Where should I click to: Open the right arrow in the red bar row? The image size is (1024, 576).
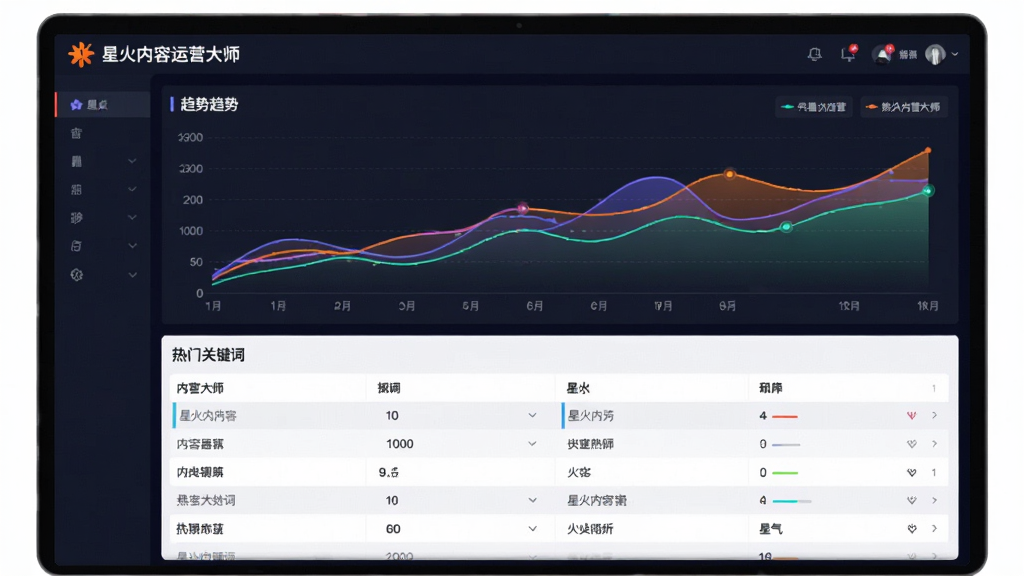935,415
